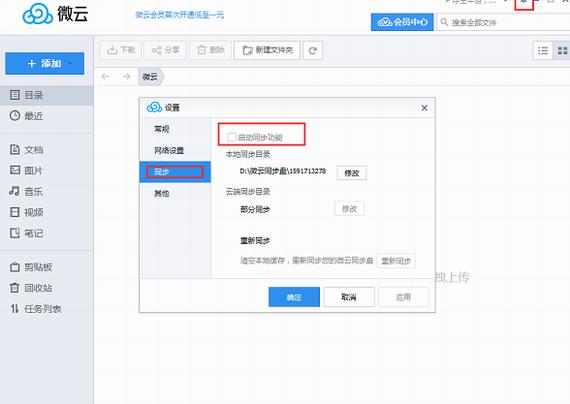Image resolution: width=570 pixels, height=404 pixels.
Task: Open the 添加 add button
Action: tap(45, 64)
